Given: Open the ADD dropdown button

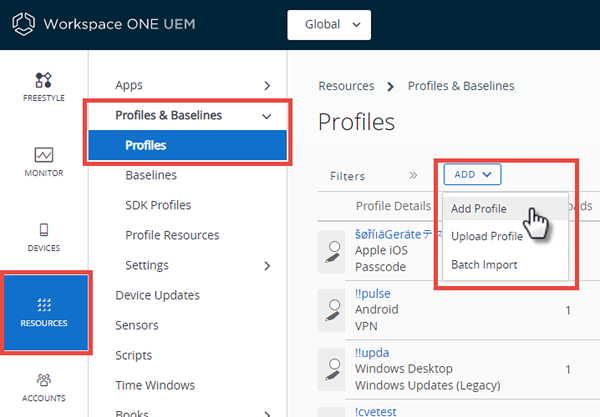Looking at the screenshot, I should pos(472,174).
